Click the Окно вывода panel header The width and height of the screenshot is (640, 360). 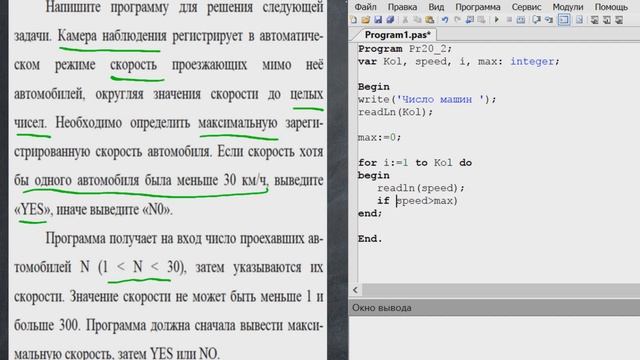pyautogui.click(x=494, y=308)
